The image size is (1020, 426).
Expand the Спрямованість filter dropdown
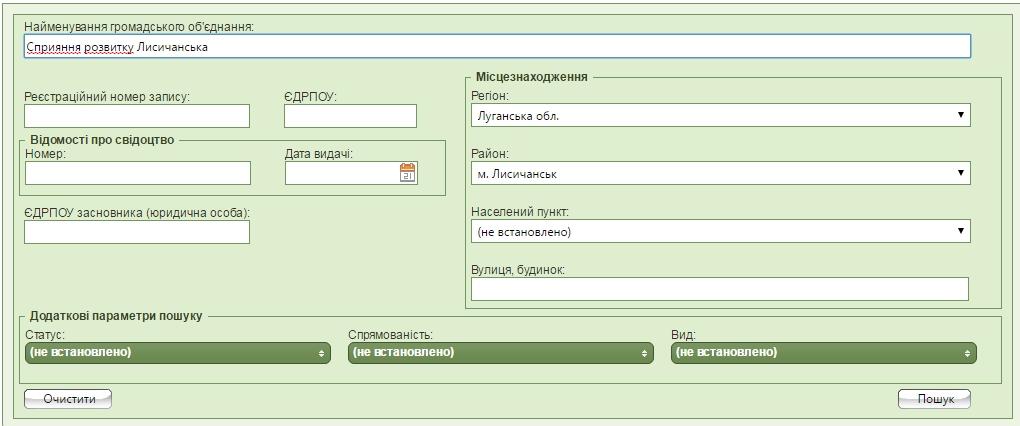tap(500, 353)
